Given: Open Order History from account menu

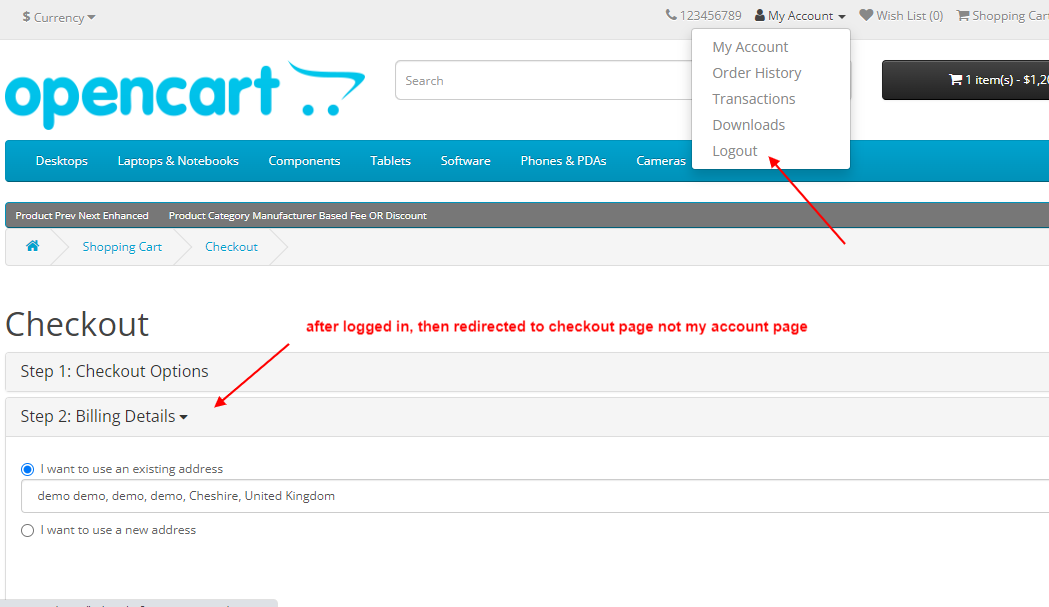Looking at the screenshot, I should tap(757, 73).
